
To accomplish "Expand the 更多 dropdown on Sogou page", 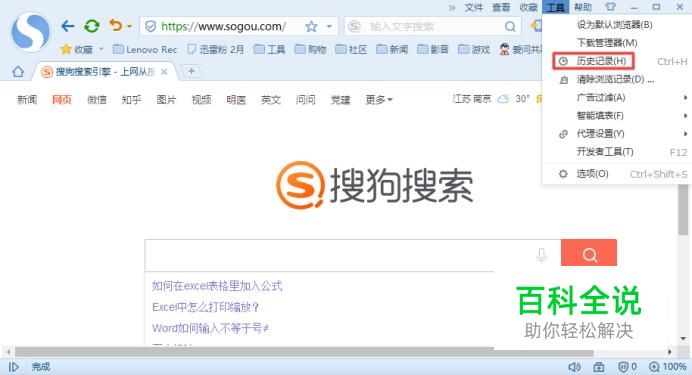I will (379, 100).
